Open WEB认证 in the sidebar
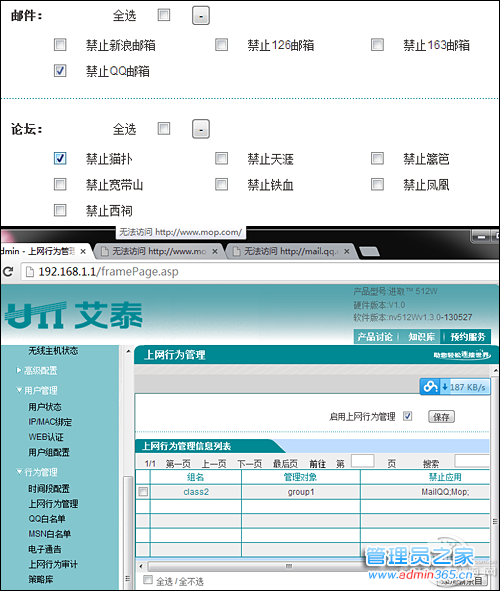The image size is (500, 591). [x=46, y=437]
